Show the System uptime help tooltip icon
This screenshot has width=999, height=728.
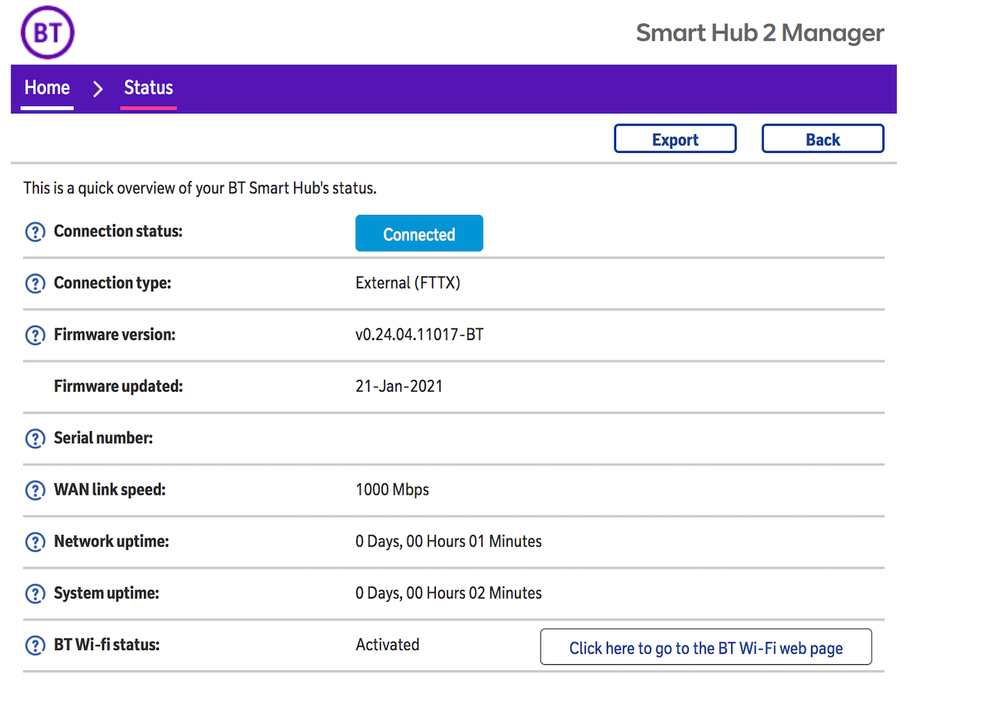pyautogui.click(x=35, y=594)
